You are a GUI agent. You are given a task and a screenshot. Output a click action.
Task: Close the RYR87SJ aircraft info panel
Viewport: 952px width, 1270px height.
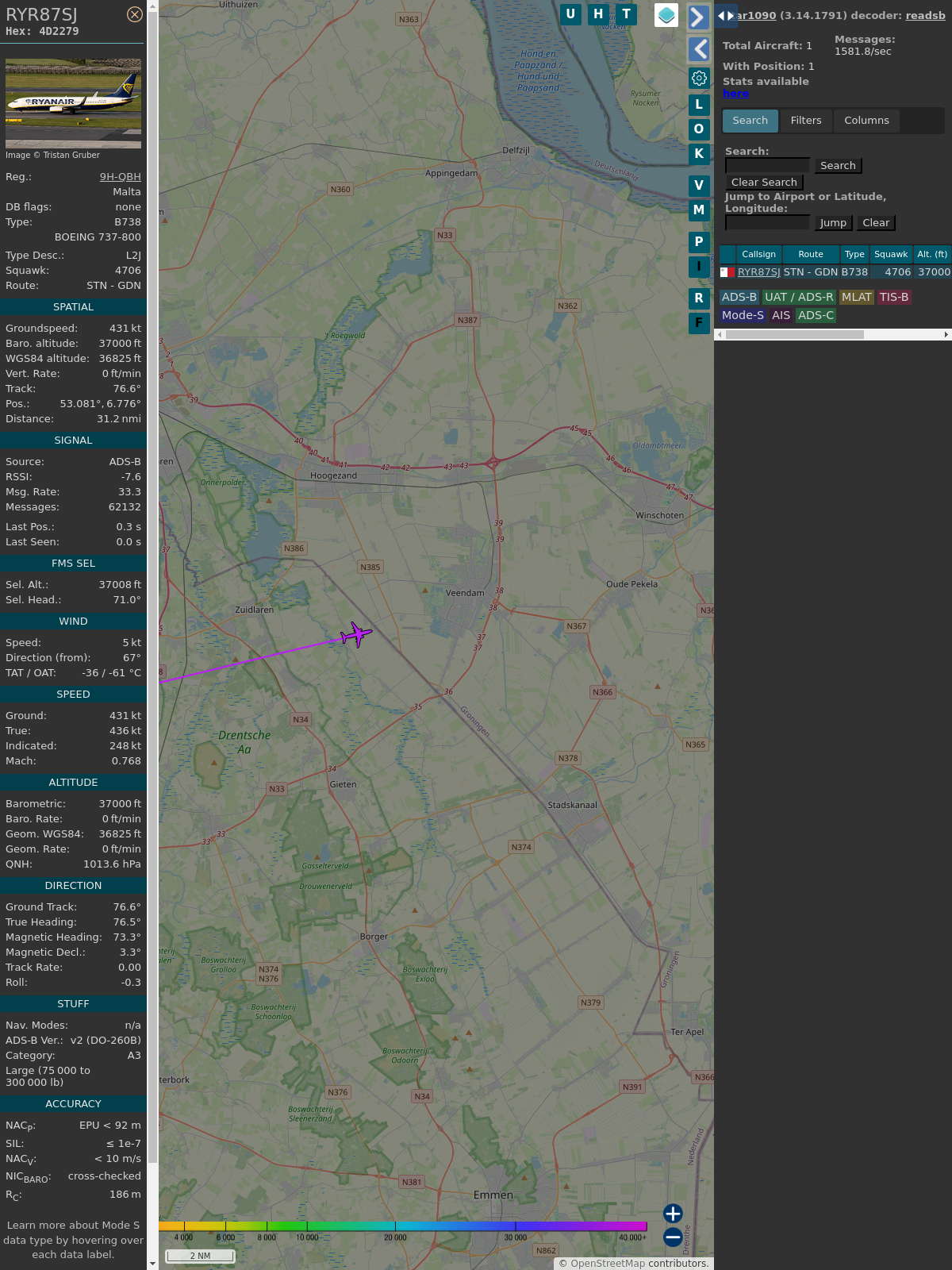click(x=135, y=14)
